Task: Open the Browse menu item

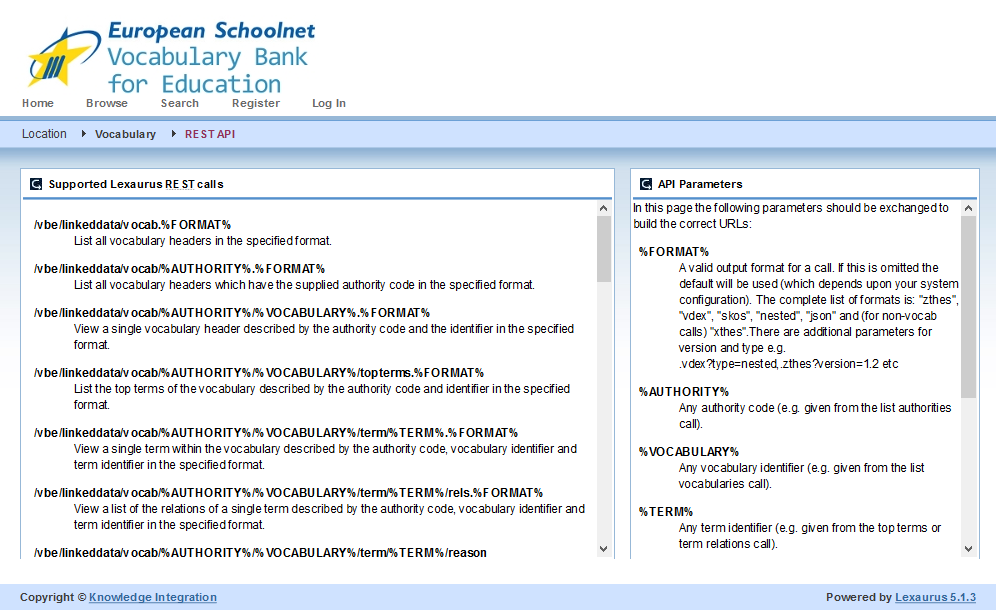Action: point(107,103)
